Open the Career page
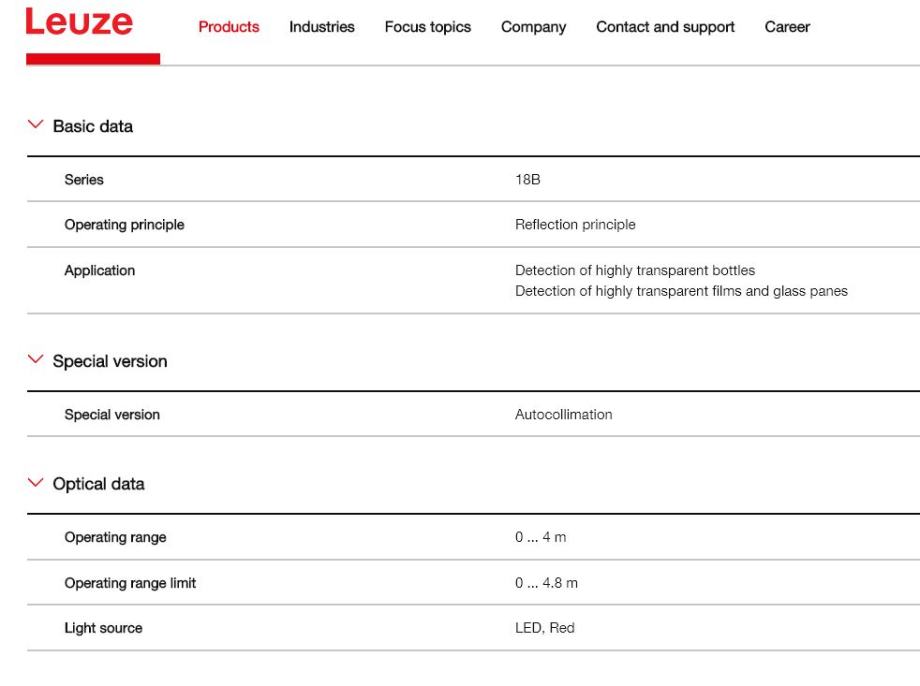The image size is (920, 686). click(x=787, y=28)
